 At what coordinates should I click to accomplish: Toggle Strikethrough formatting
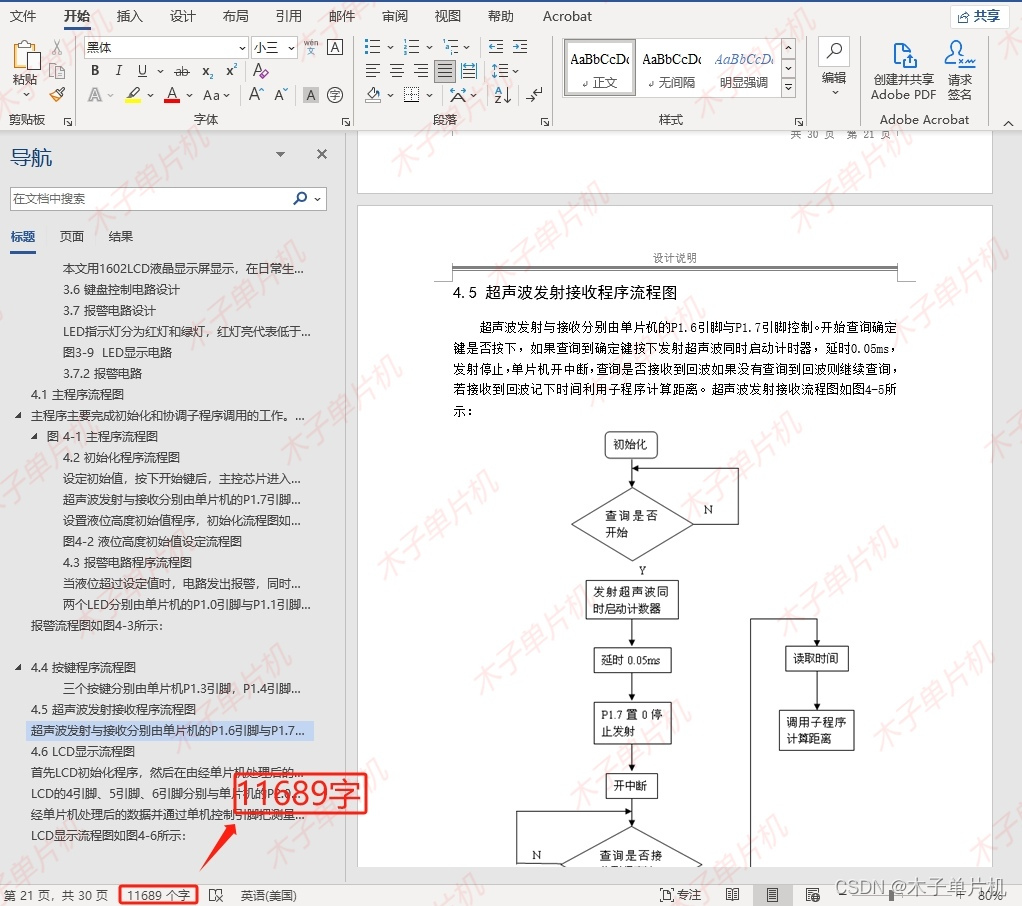point(182,71)
